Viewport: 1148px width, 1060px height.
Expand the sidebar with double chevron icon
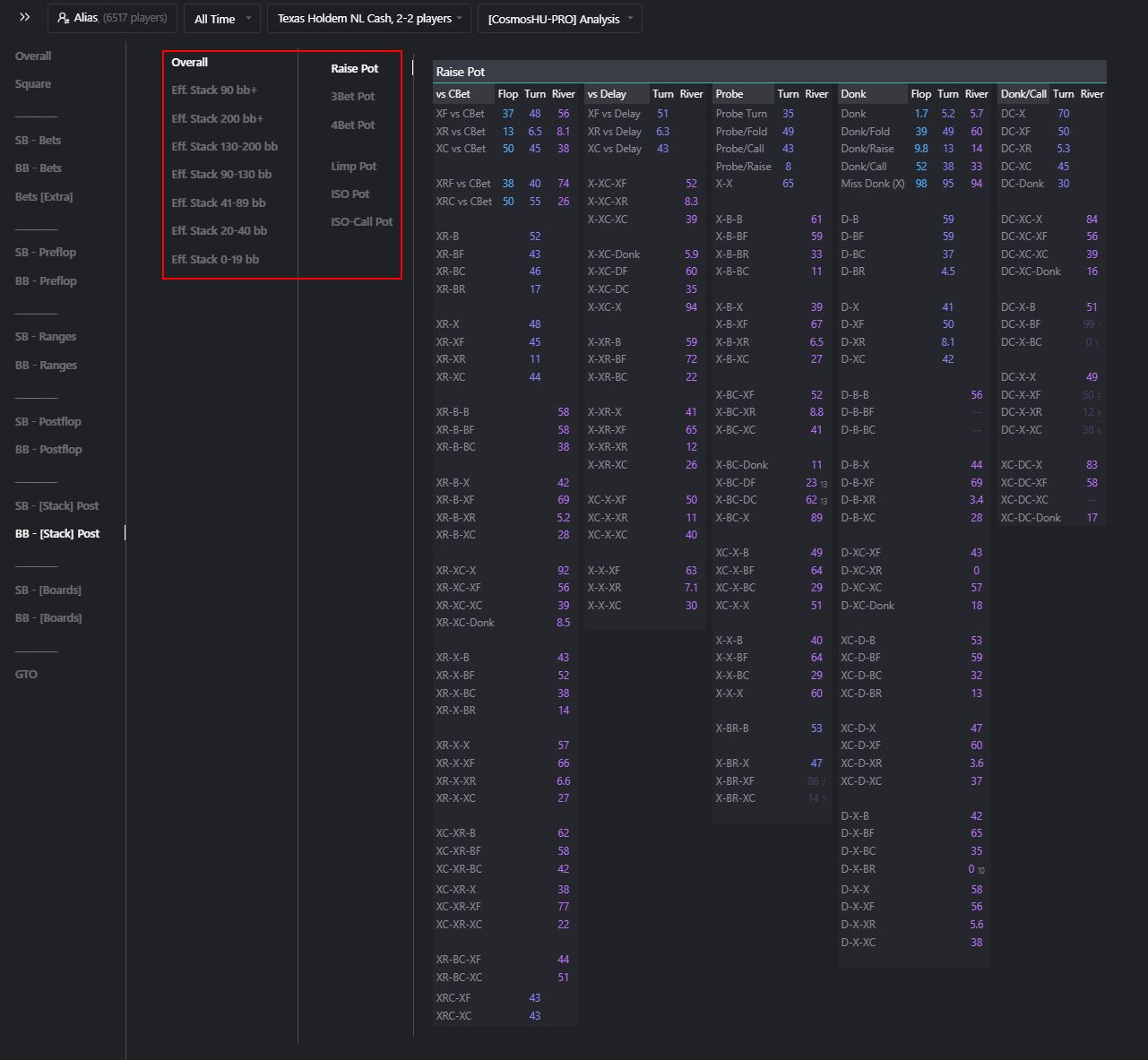tap(24, 18)
